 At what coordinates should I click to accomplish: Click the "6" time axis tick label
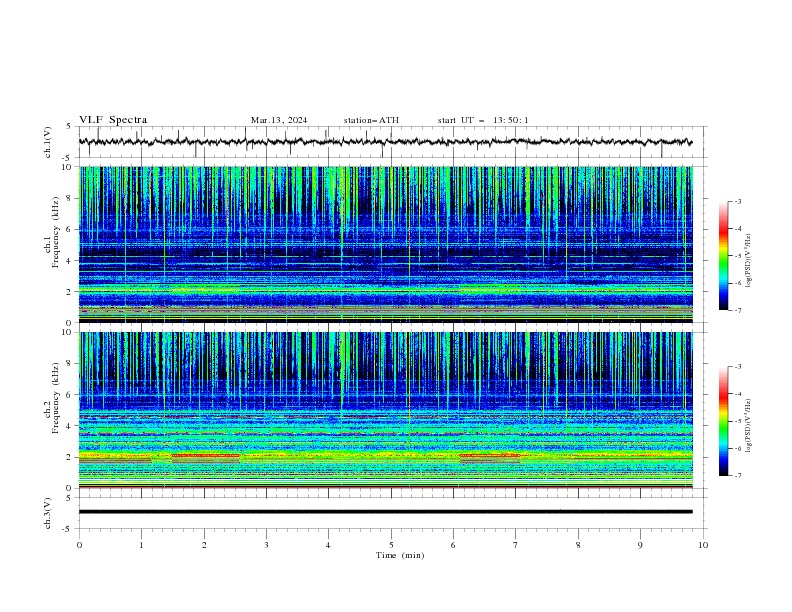[453, 545]
